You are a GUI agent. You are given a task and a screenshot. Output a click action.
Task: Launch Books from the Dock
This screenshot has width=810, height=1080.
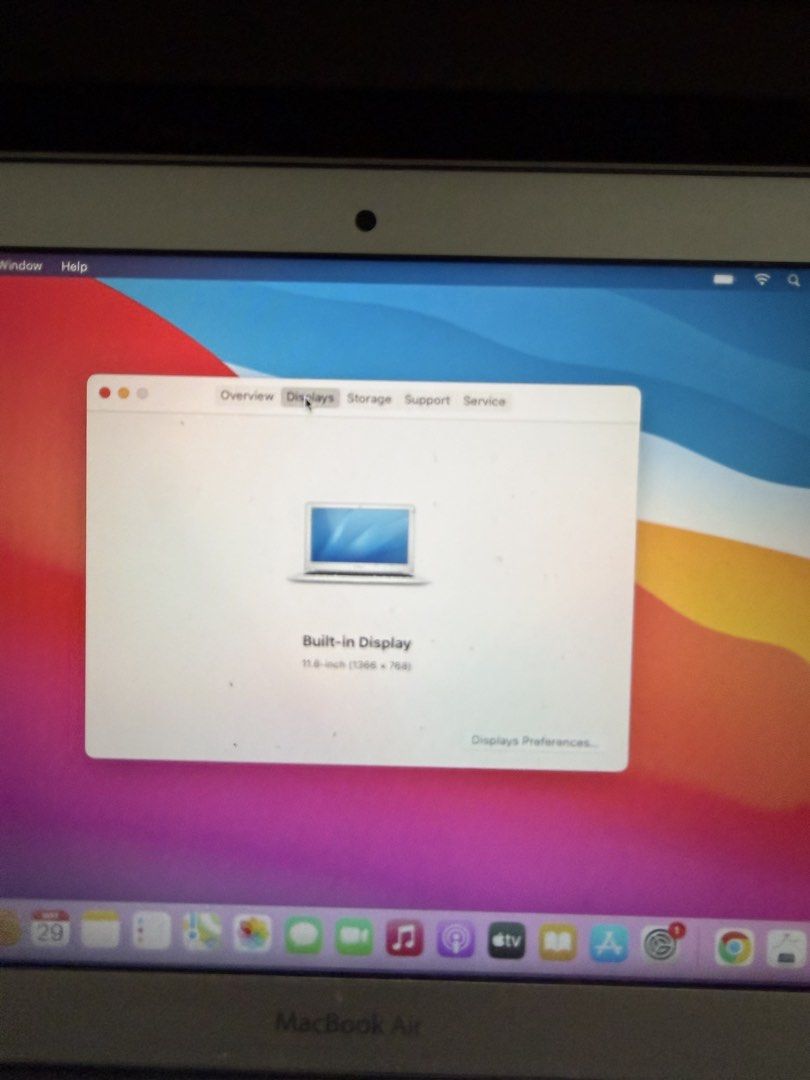pos(557,942)
